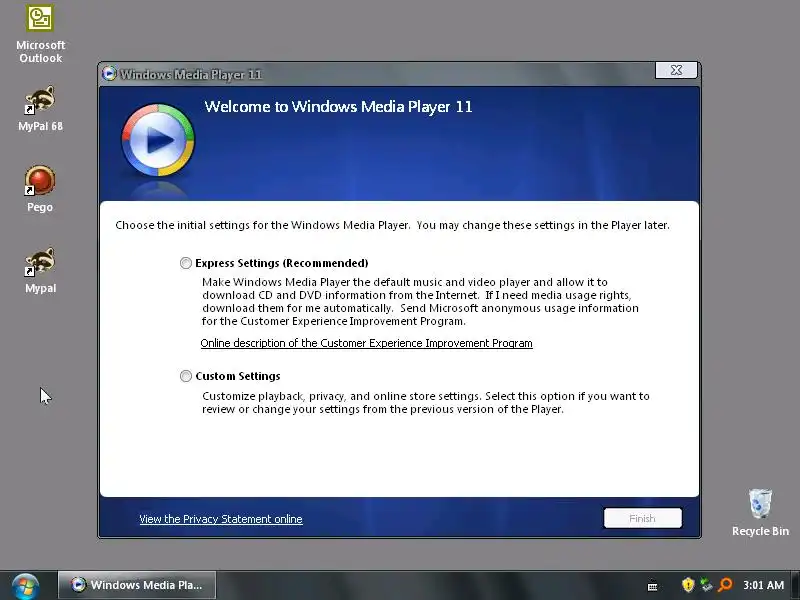This screenshot has height=600, width=800.
Task: Select the Mypal raccoon desktop shortcut
Action: pos(40,270)
